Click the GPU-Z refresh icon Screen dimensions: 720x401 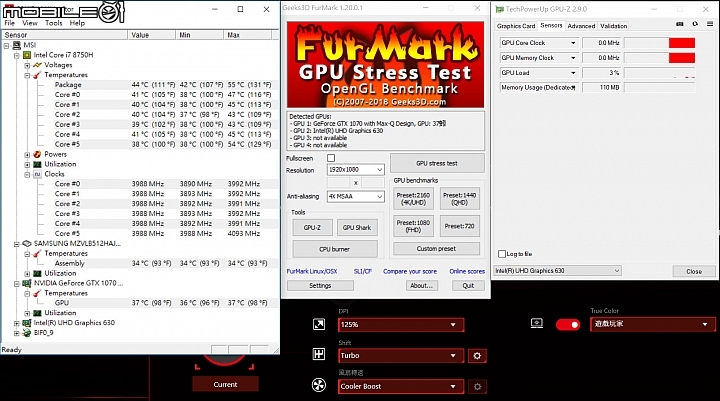point(695,24)
